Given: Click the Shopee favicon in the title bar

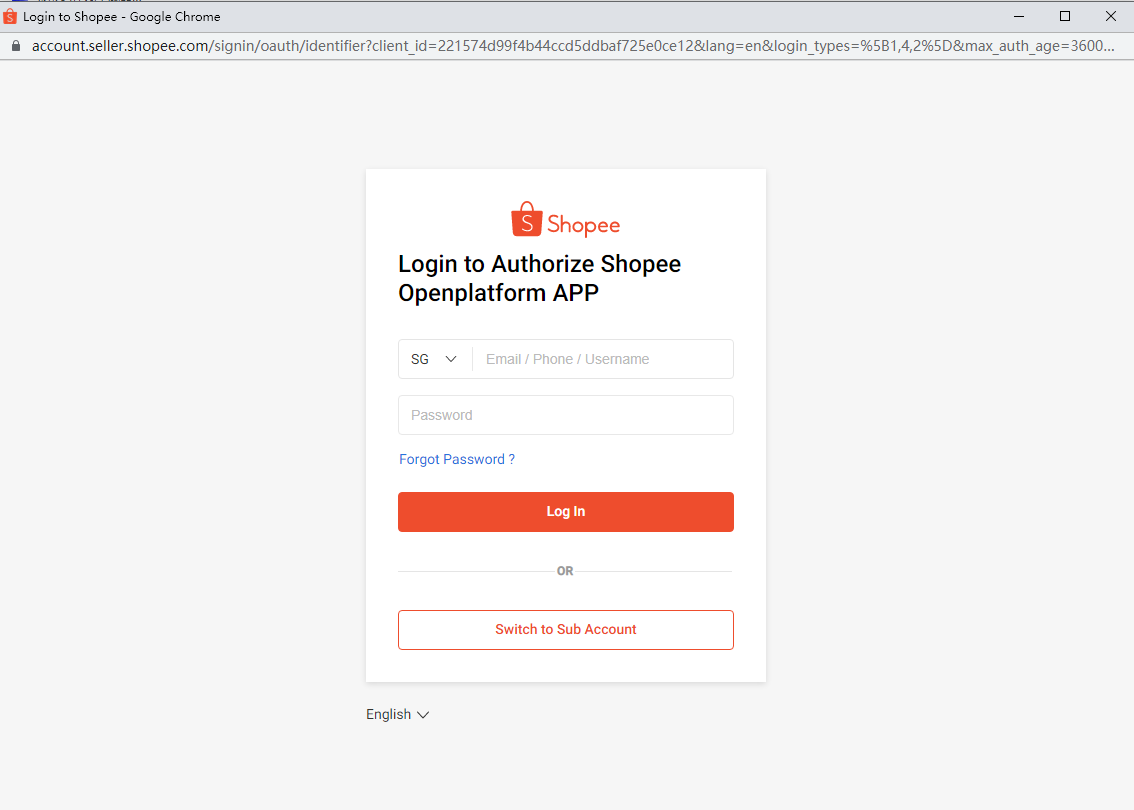Looking at the screenshot, I should [x=9, y=17].
